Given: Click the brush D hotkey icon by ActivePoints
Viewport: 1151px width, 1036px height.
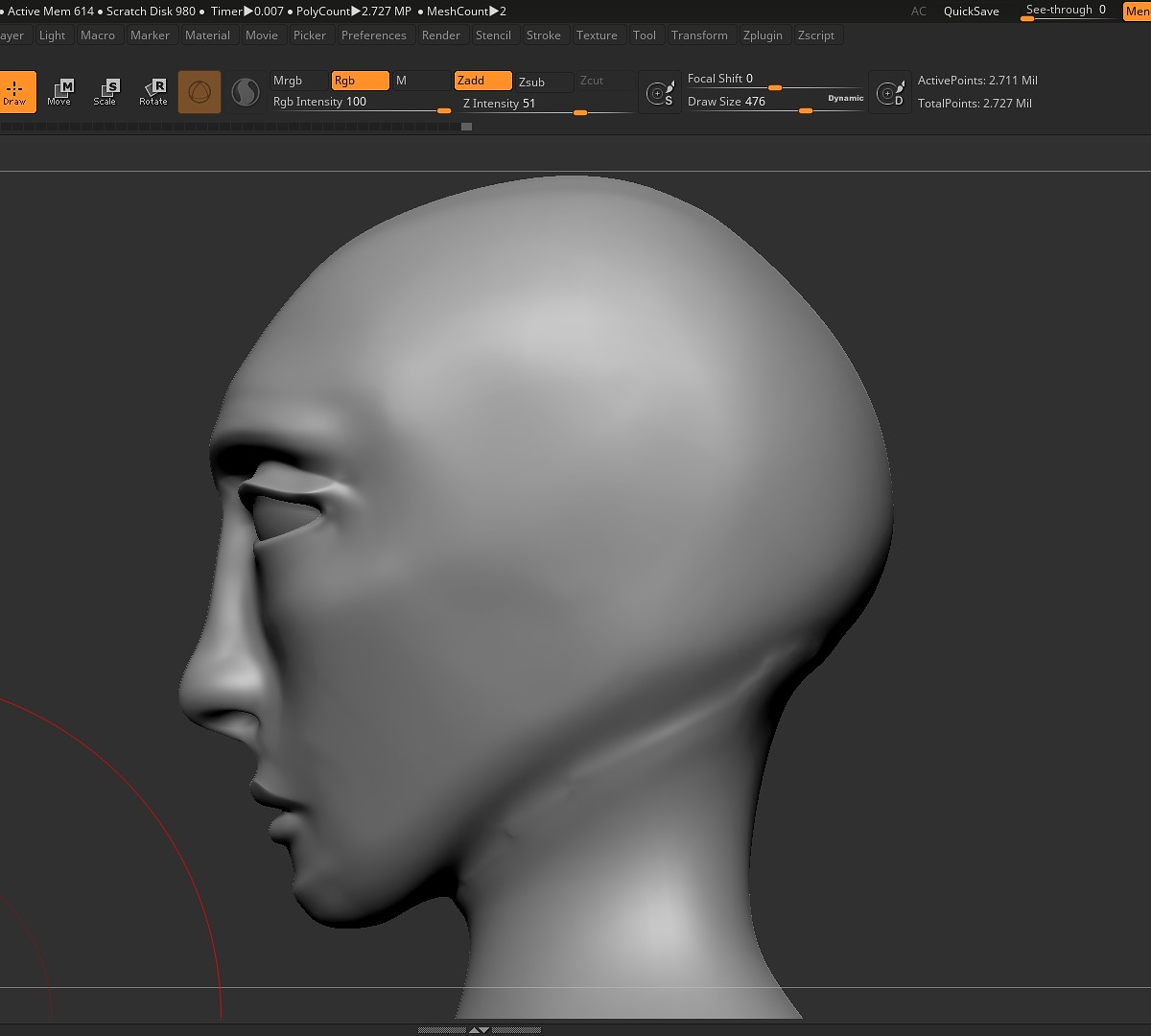Looking at the screenshot, I should click(x=890, y=93).
